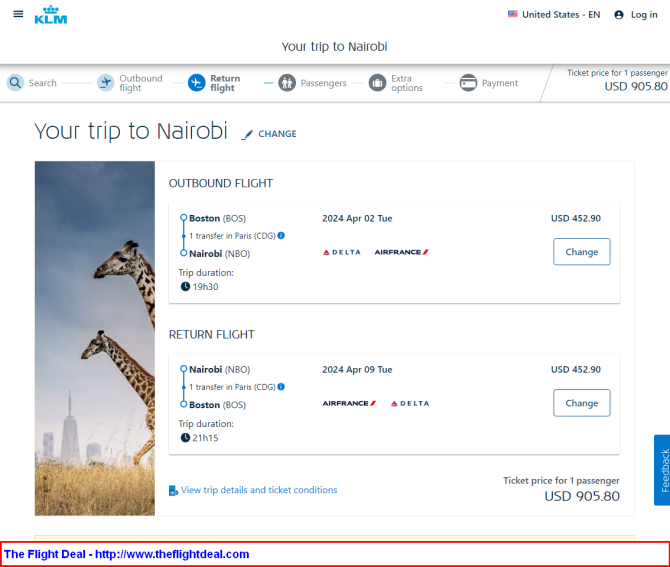Click return clock icon beside 21h15
Image resolution: width=670 pixels, height=567 pixels.
(185, 438)
